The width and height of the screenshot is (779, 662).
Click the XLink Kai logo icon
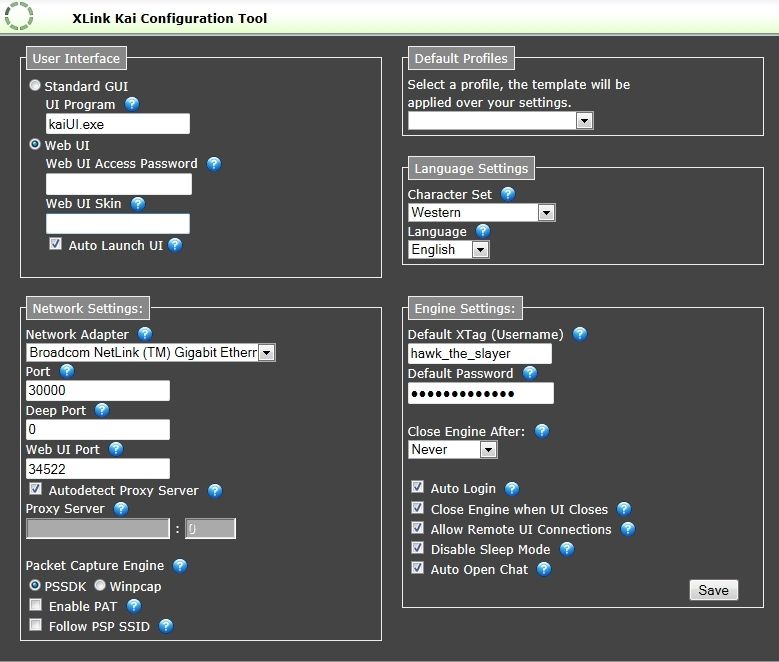click(19, 16)
